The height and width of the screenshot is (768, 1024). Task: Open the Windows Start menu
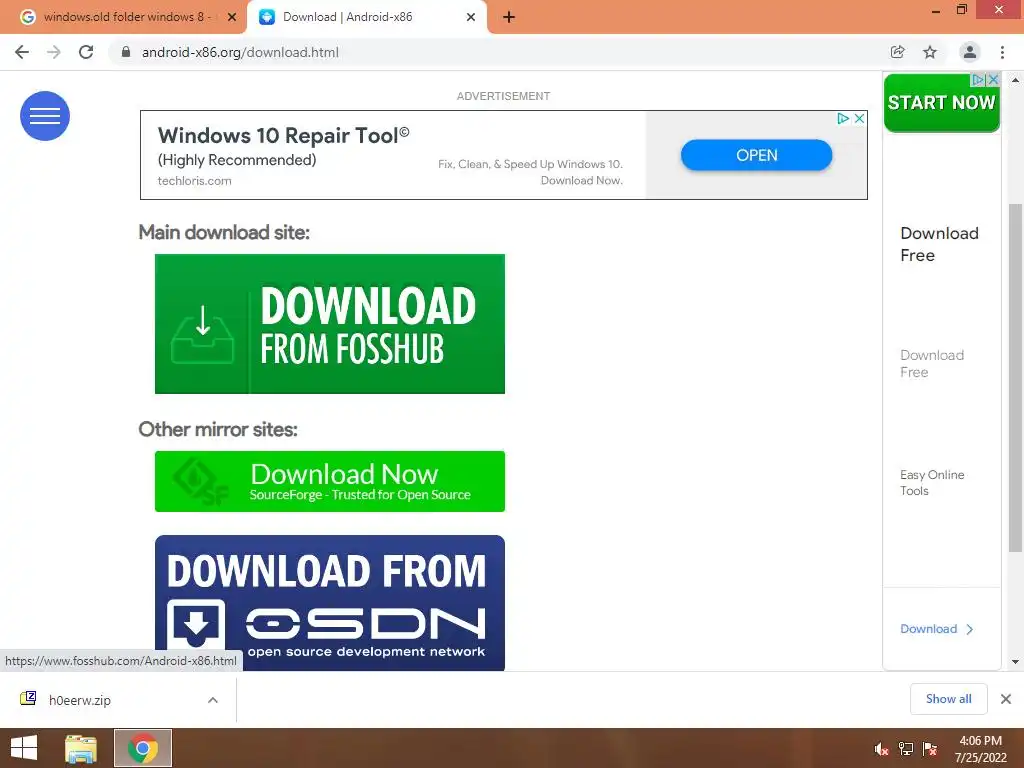(24, 748)
